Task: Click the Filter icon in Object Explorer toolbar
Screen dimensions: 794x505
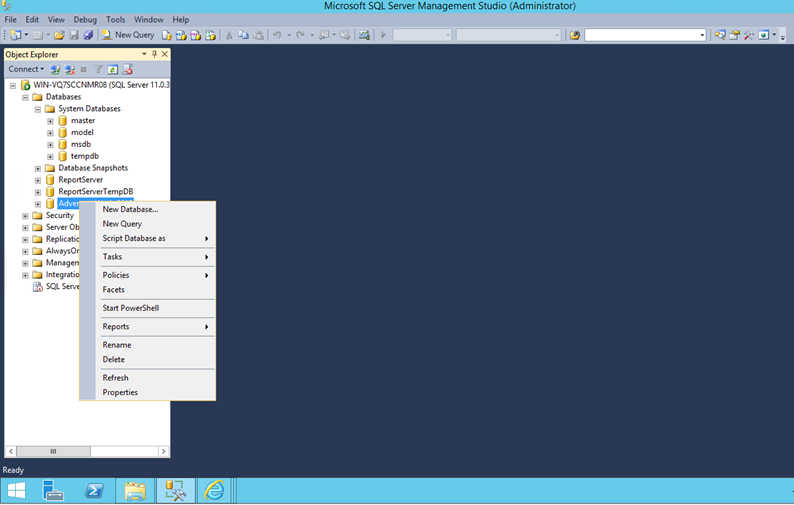Action: tap(98, 70)
